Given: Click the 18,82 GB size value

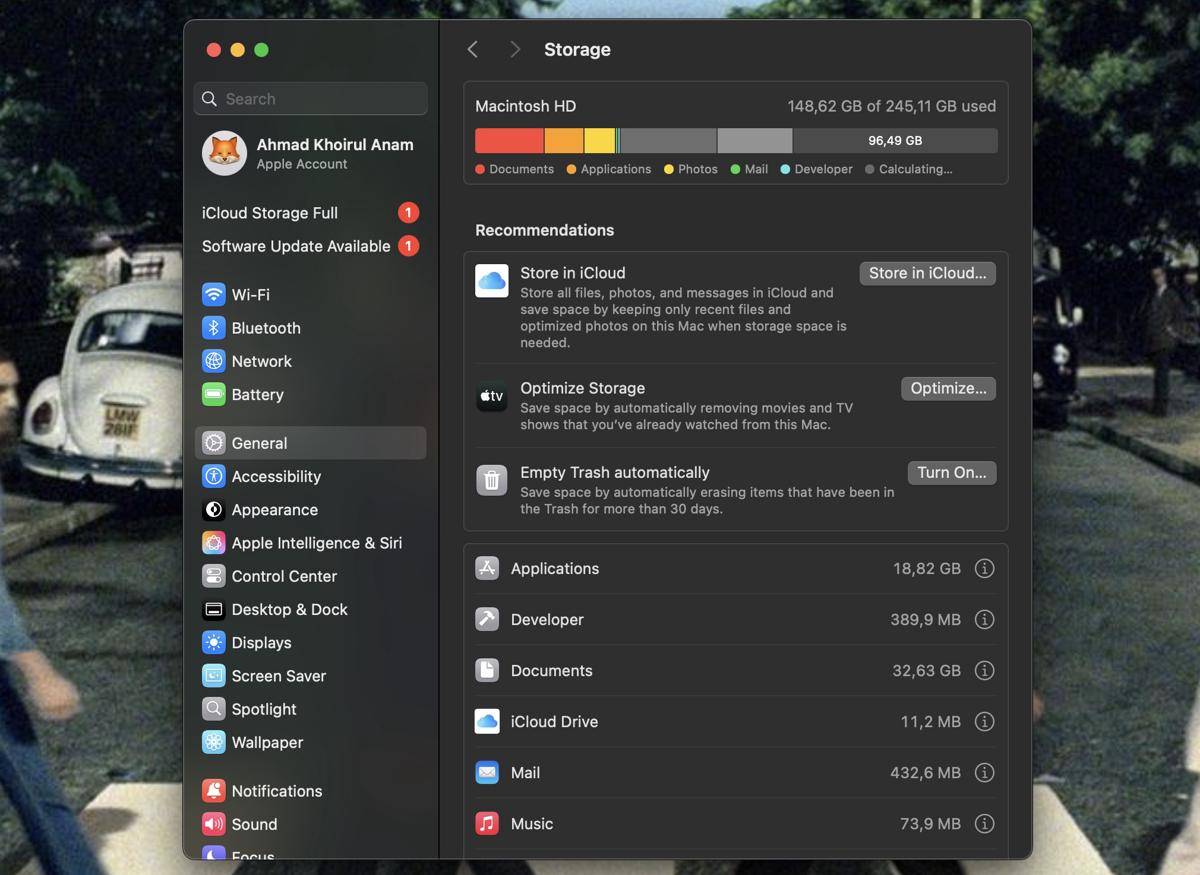Looking at the screenshot, I should coord(927,568).
